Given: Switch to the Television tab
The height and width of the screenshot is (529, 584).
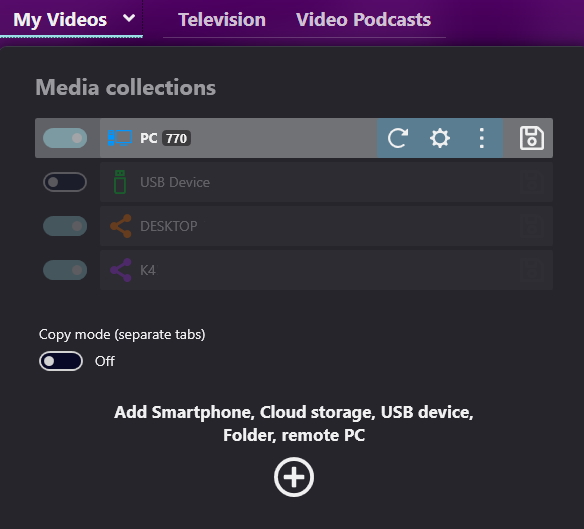Looking at the screenshot, I should coord(222,20).
